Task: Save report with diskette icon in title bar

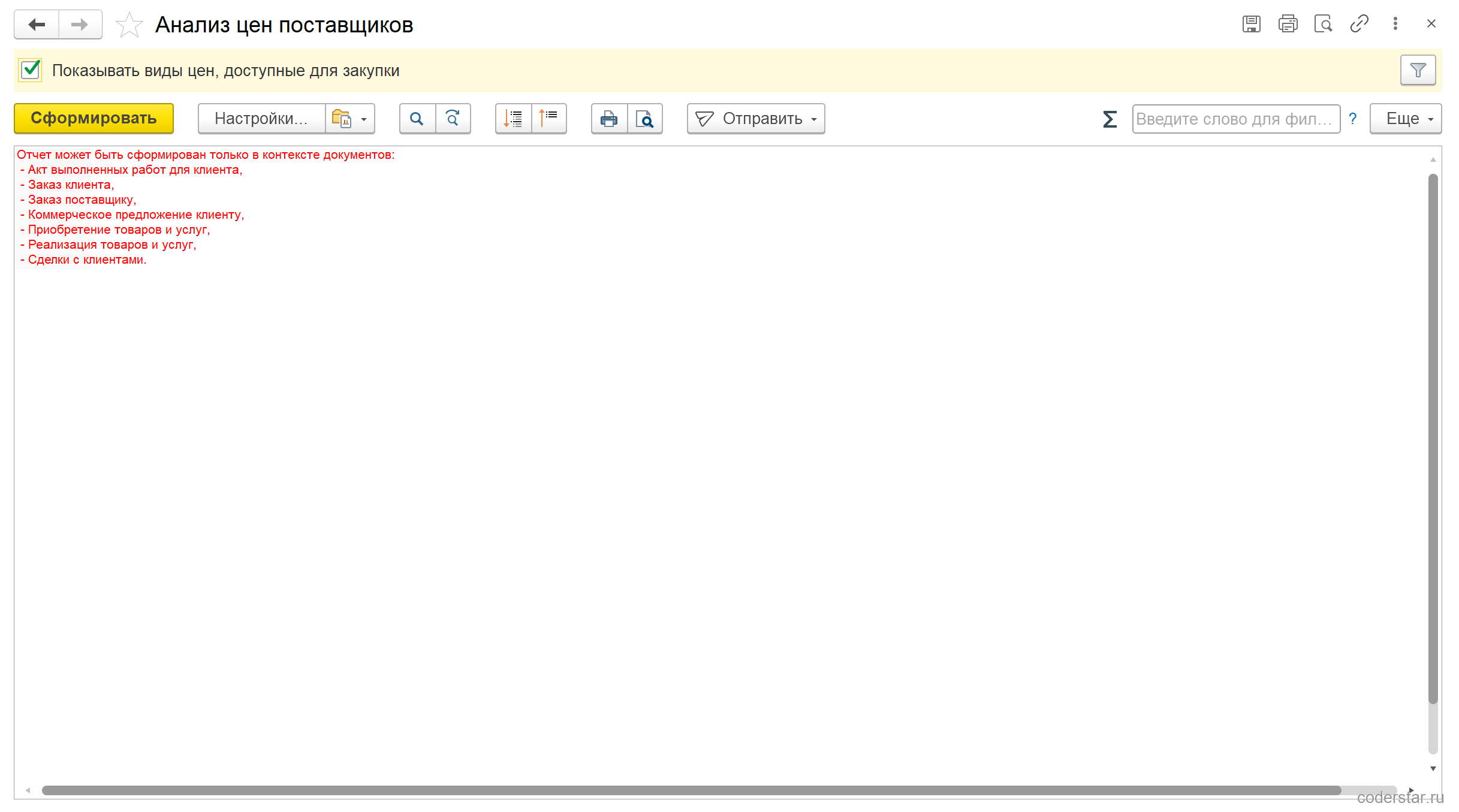Action: pos(1252,24)
